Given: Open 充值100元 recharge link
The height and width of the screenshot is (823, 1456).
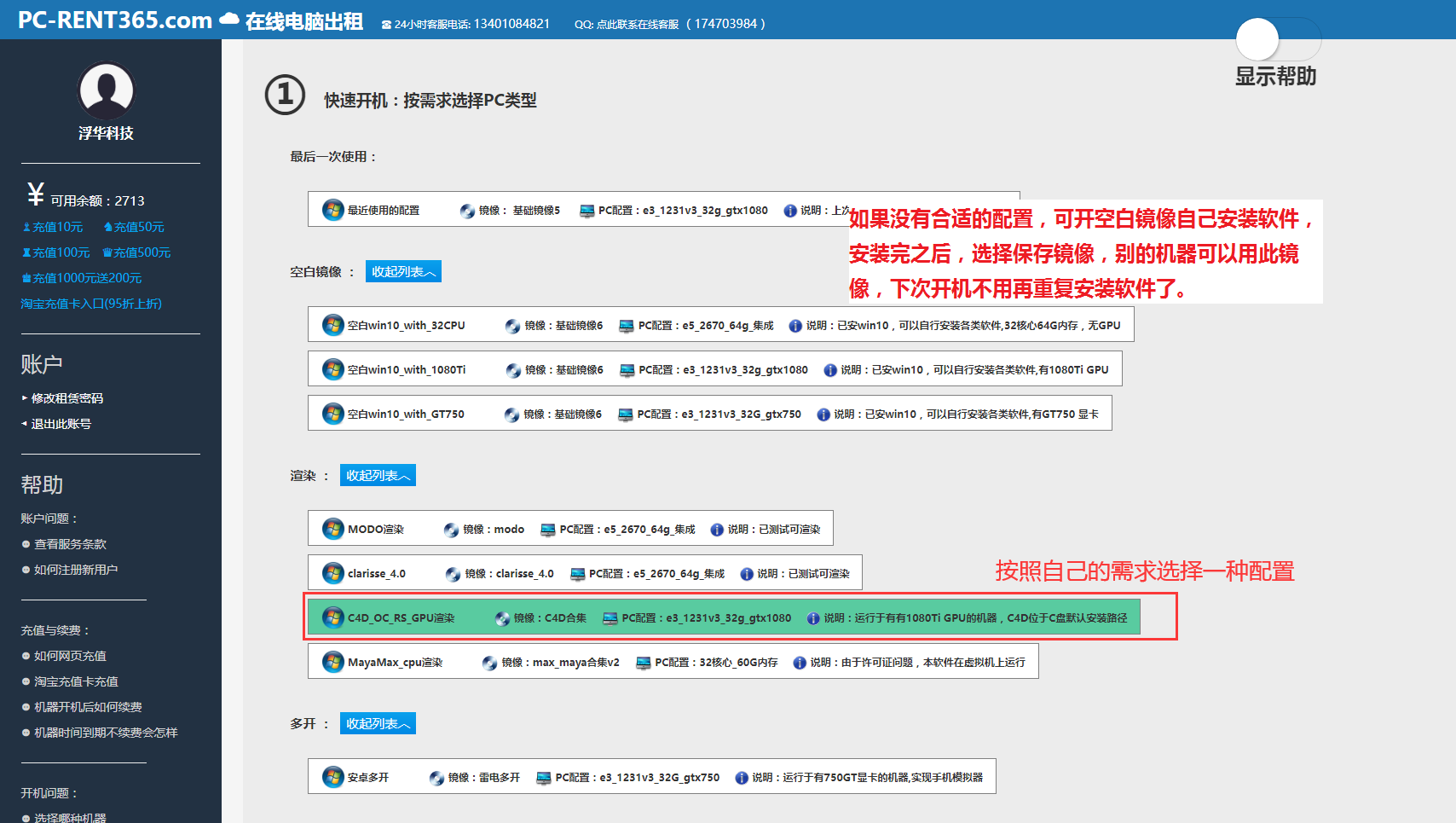Looking at the screenshot, I should coord(55,252).
